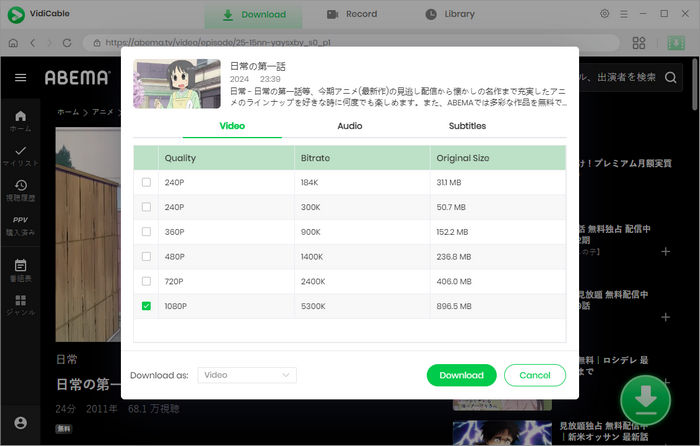The height and width of the screenshot is (446, 700).
Task: Click the Cancel button
Action: coord(535,375)
